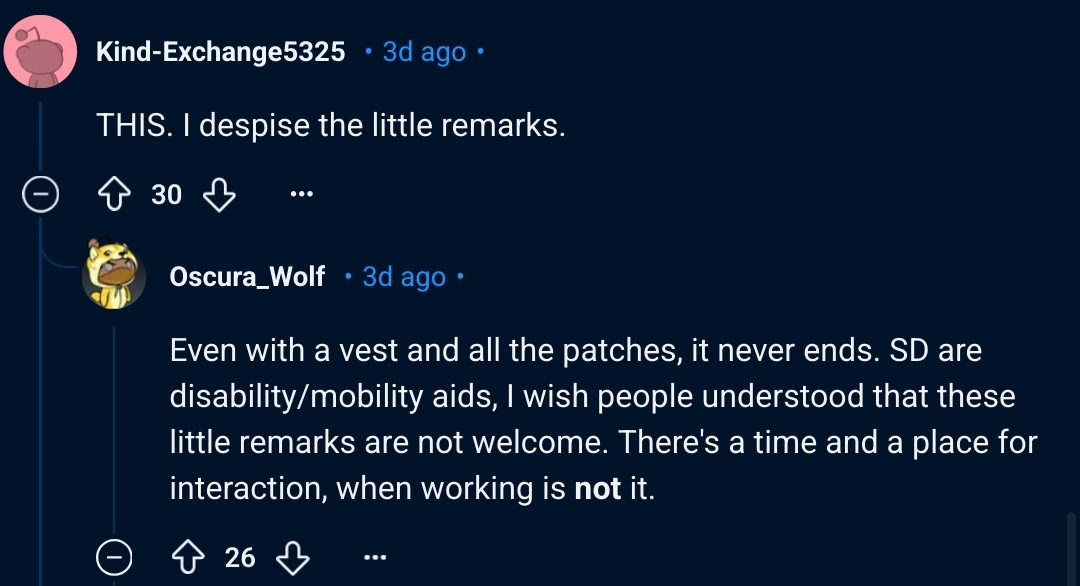Click the bold word "not" in the reply
This screenshot has height=586, width=1080.
coord(598,488)
